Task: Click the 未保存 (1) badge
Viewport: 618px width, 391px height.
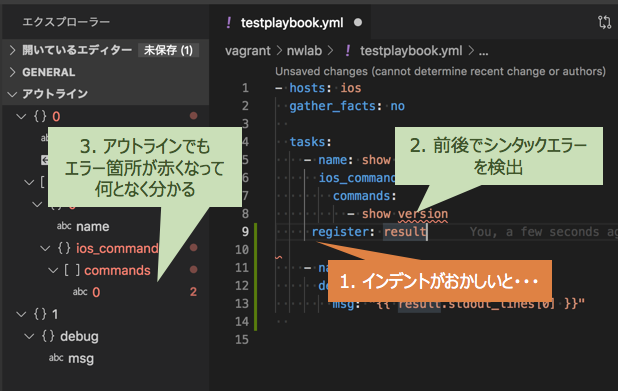Action: coord(168,50)
